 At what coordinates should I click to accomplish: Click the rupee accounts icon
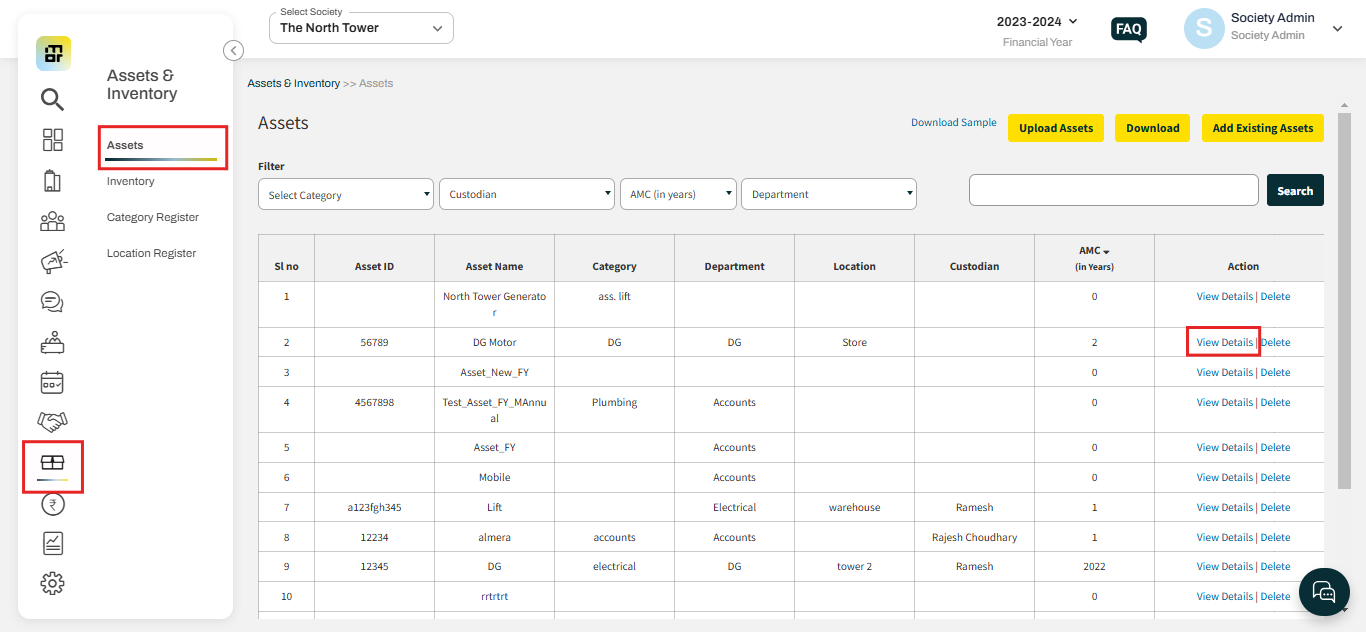tap(52, 504)
